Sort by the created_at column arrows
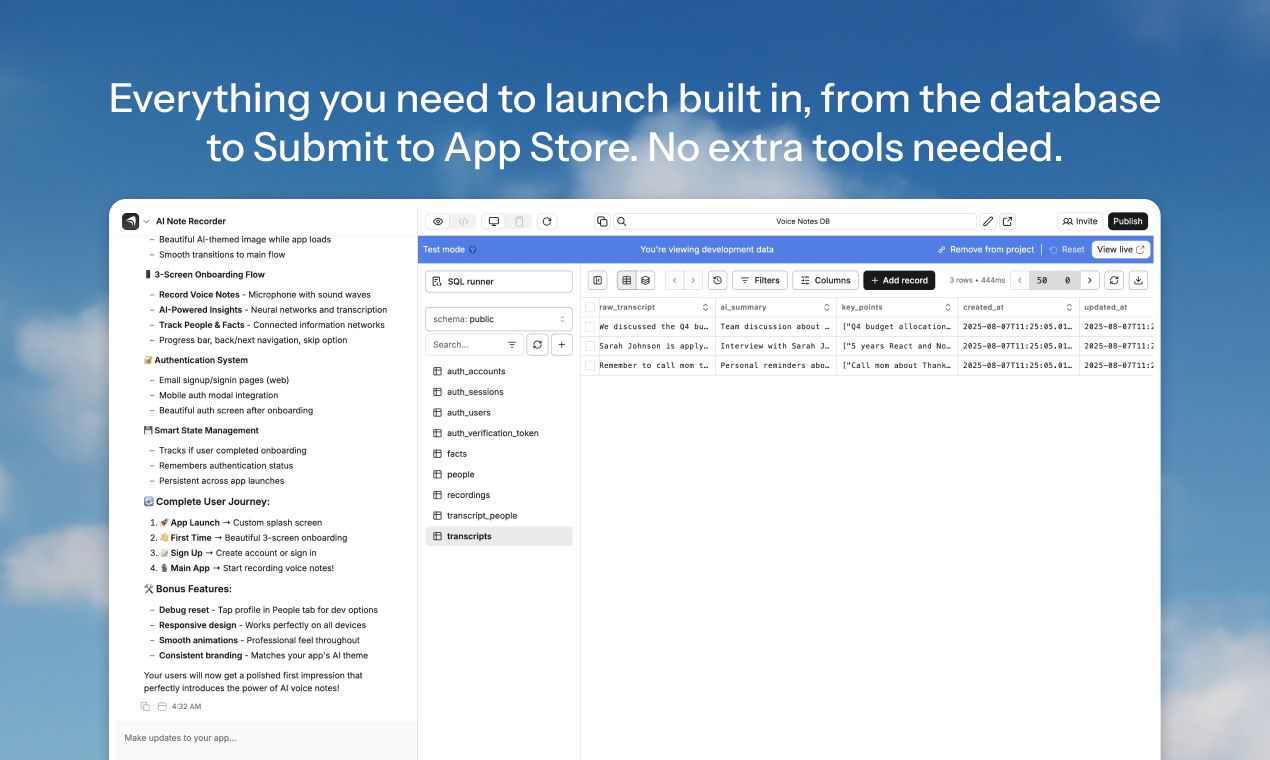Viewport: 1270px width, 760px height. tap(1068, 307)
